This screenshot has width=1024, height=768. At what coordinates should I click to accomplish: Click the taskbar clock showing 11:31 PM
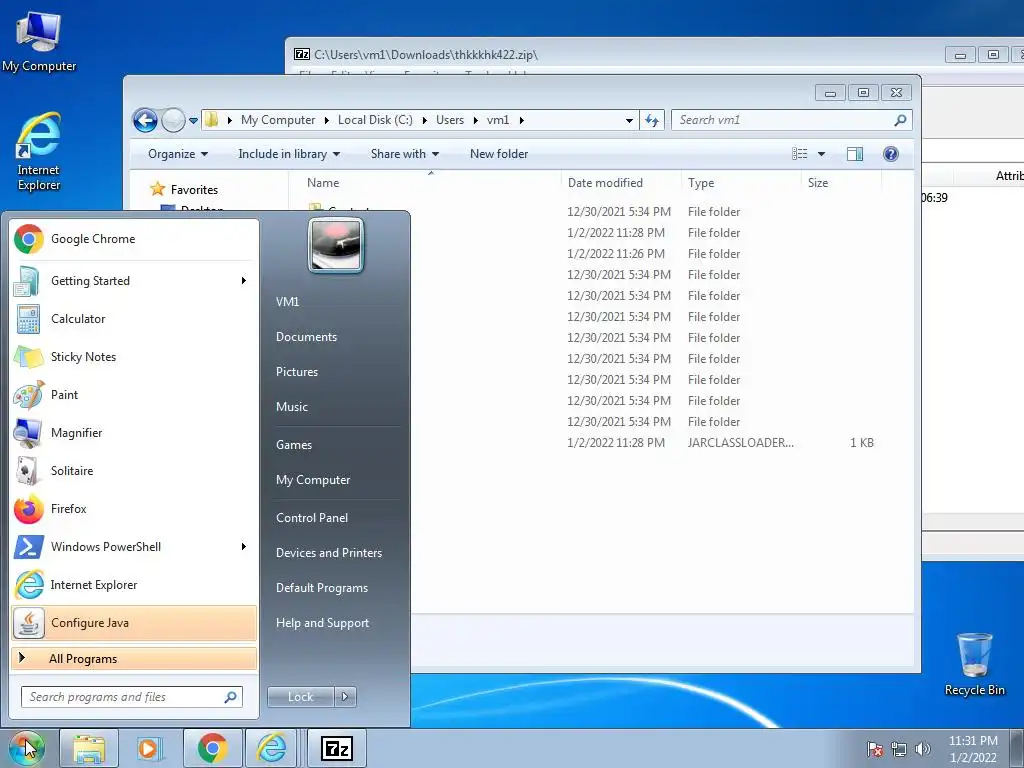973,749
